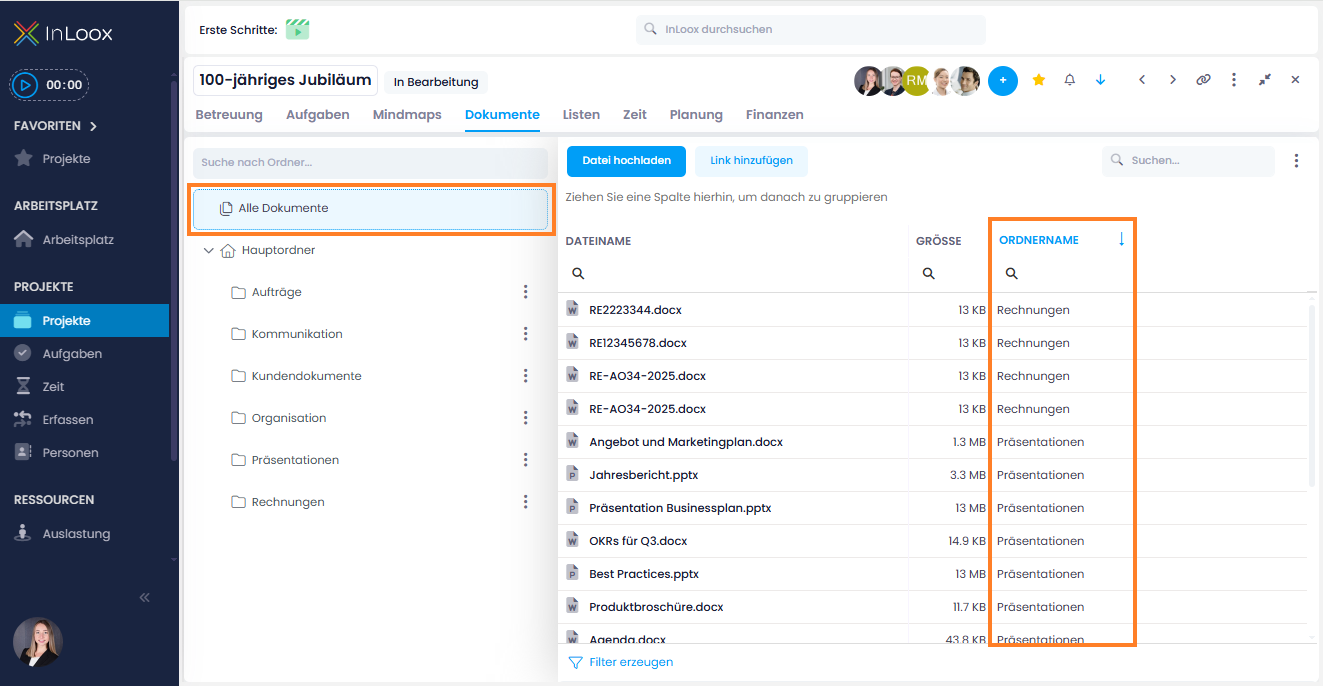Viewport: 1323px width, 686px height.
Task: Start the time tracking timer
Action: point(27,85)
